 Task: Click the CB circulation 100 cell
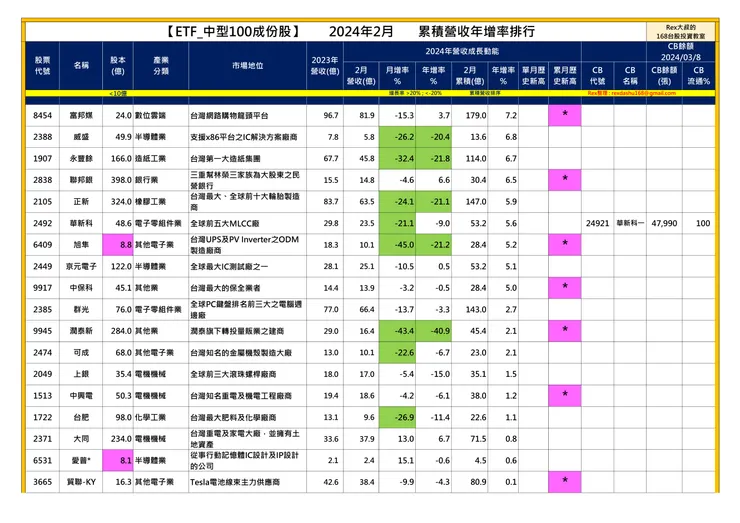pyautogui.click(x=698, y=223)
